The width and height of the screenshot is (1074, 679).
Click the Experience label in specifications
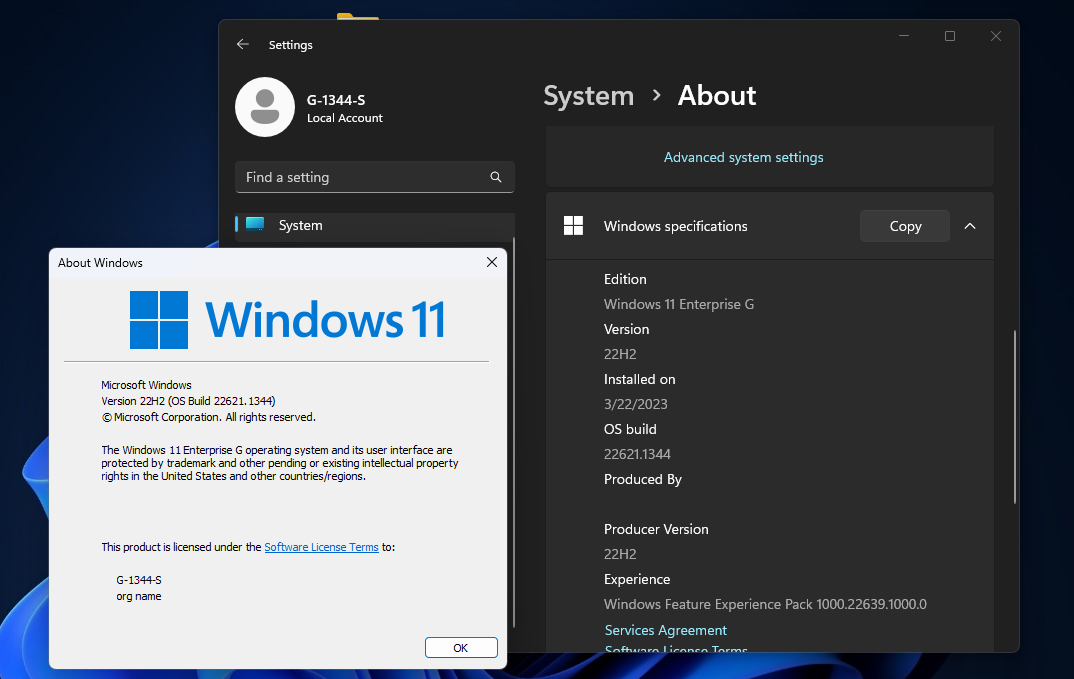(636, 580)
